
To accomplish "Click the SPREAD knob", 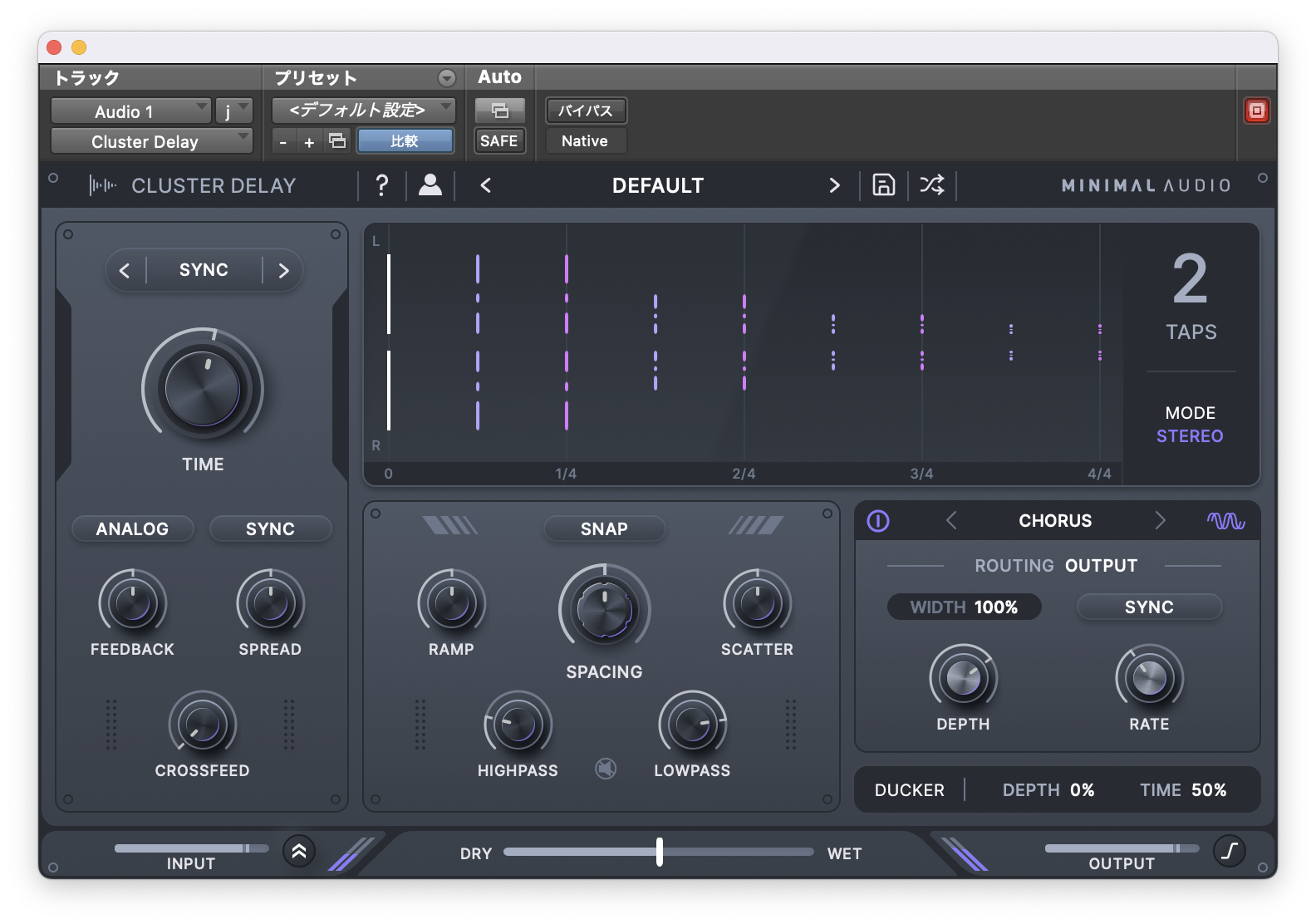I will click(271, 603).
